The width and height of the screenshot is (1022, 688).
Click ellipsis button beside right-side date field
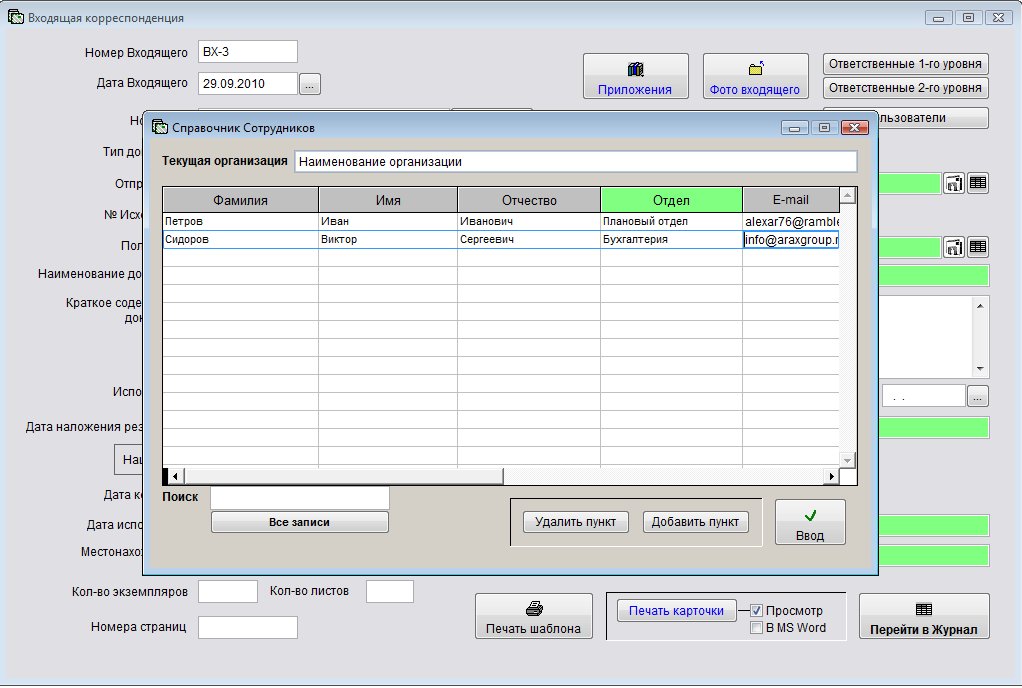point(978,397)
